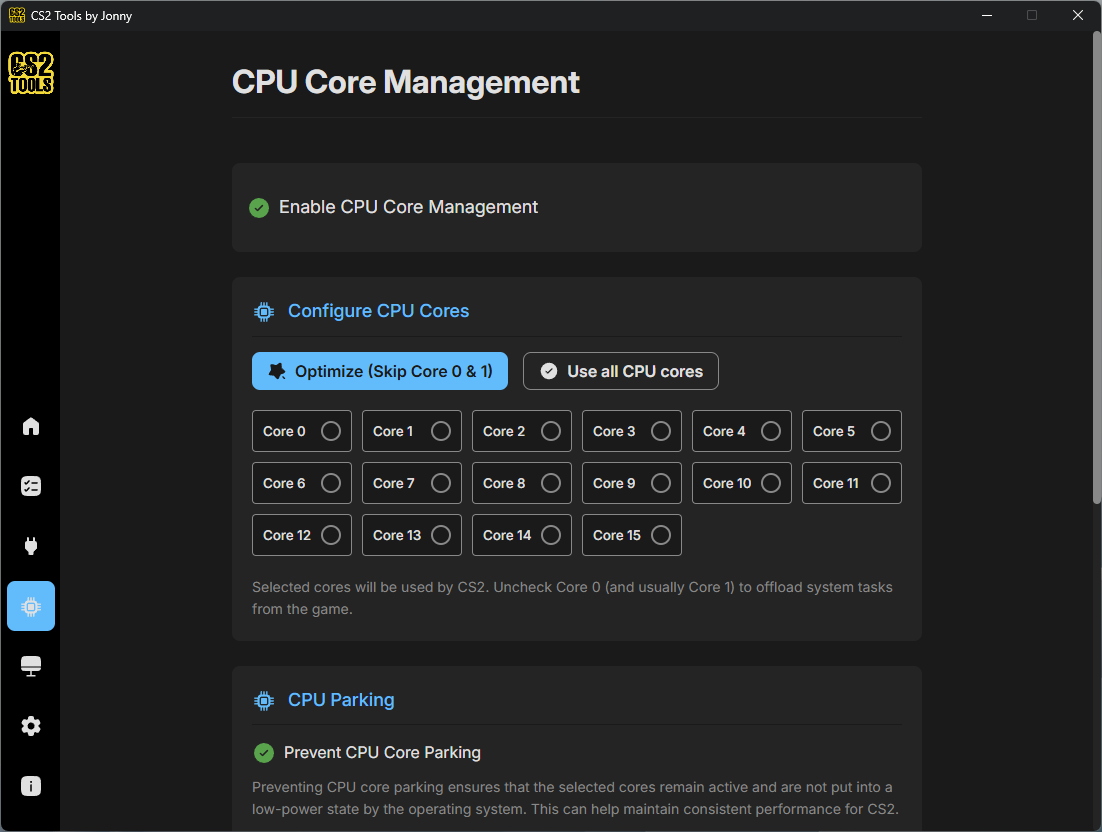
Task: Enable the Core 0 checkbox
Action: (331, 431)
